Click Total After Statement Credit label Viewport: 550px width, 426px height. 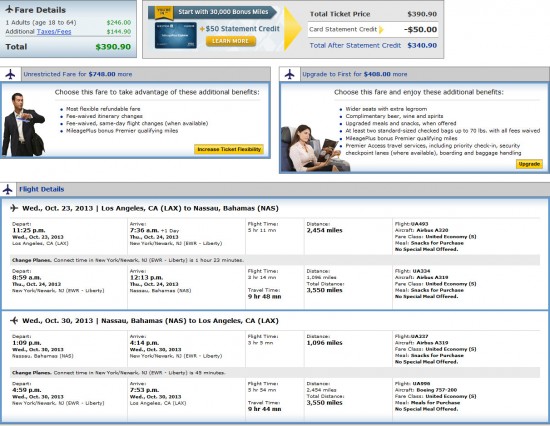(x=355, y=45)
